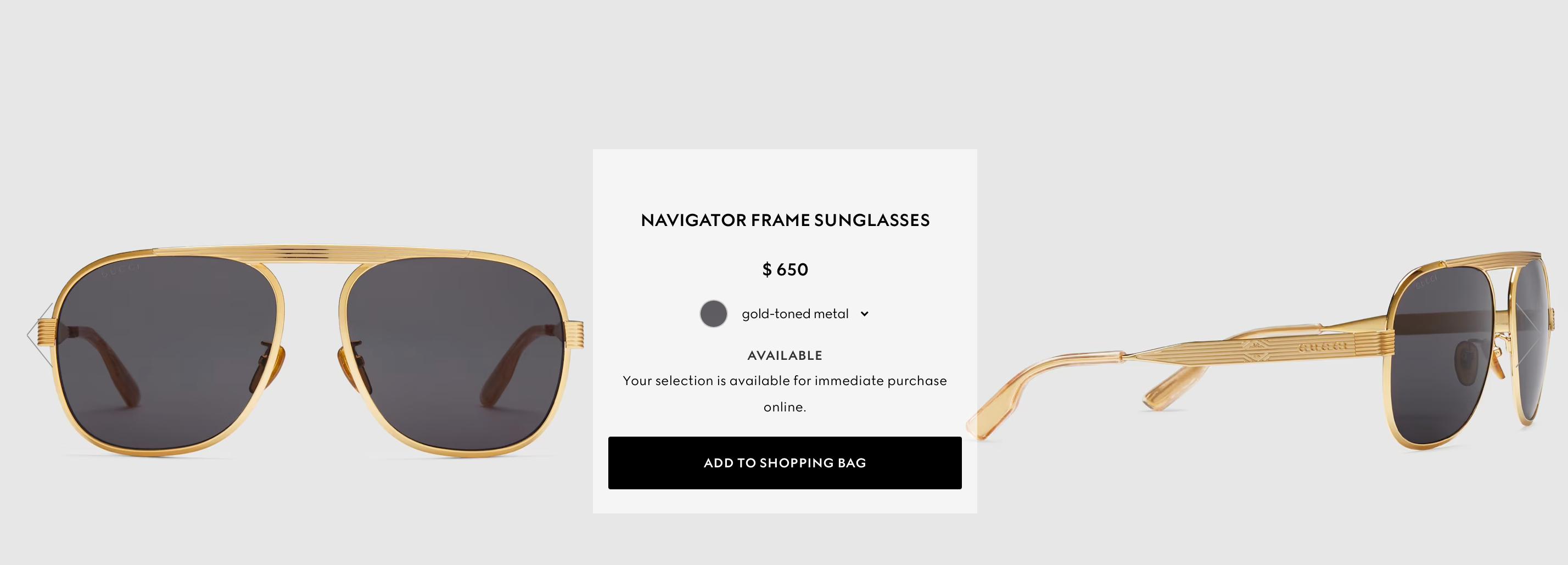Add sunglasses to shopping bag
Image resolution: width=1568 pixels, height=565 pixels.
coord(785,463)
